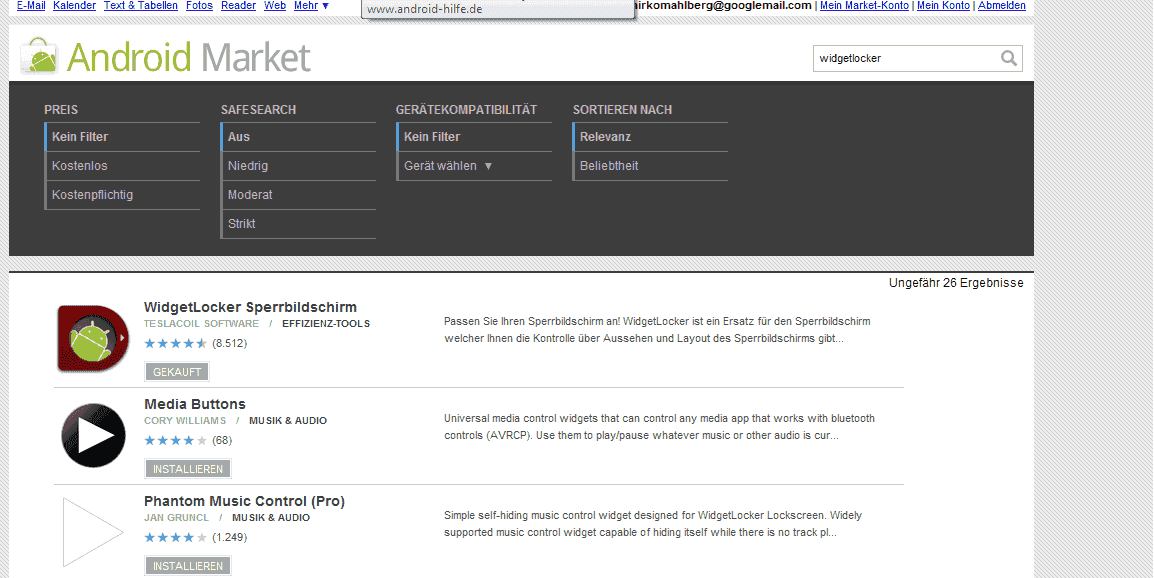Image resolution: width=1154 pixels, height=578 pixels.
Task: Click the WidgetLocker review count (8.512)
Action: (x=230, y=343)
